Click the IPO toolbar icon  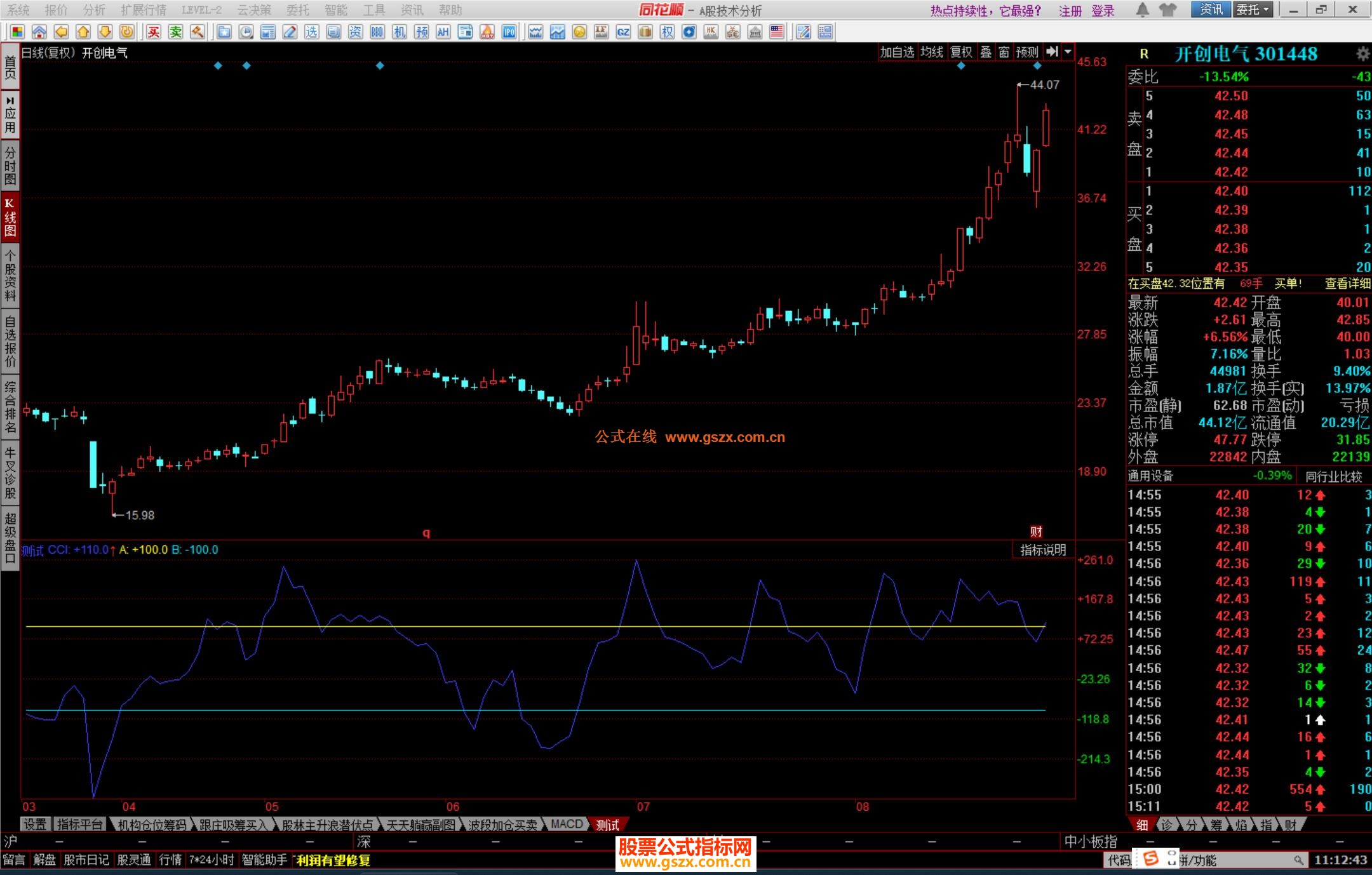point(509,32)
